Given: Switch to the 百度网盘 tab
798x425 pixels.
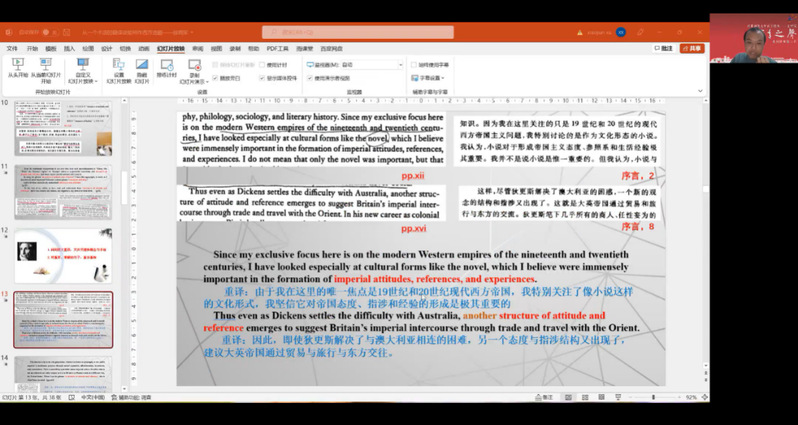Looking at the screenshot, I should click(x=331, y=49).
